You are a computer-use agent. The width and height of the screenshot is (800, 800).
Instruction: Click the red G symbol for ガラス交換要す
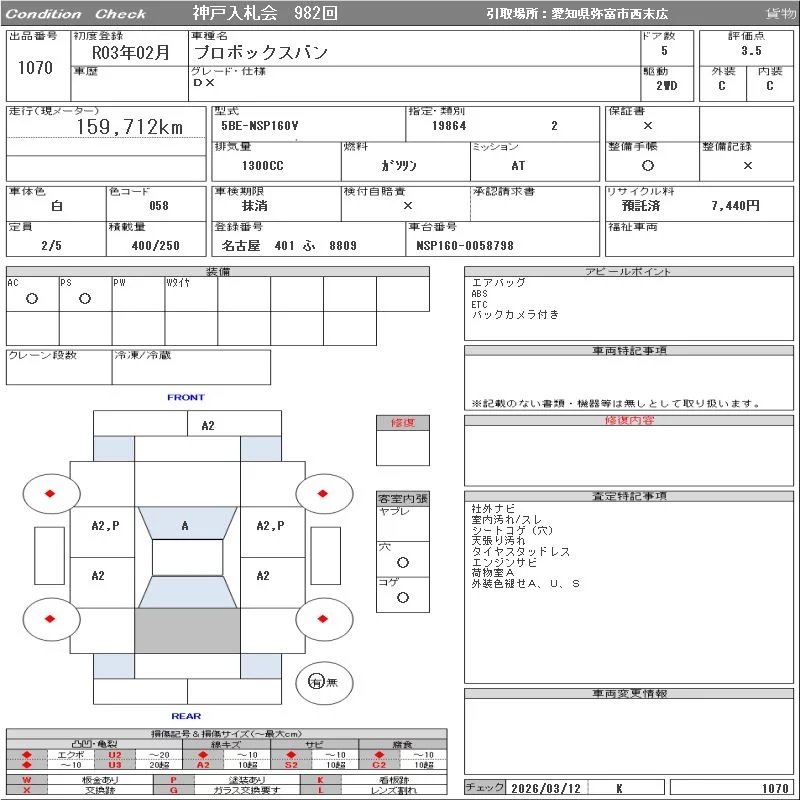pos(174,790)
